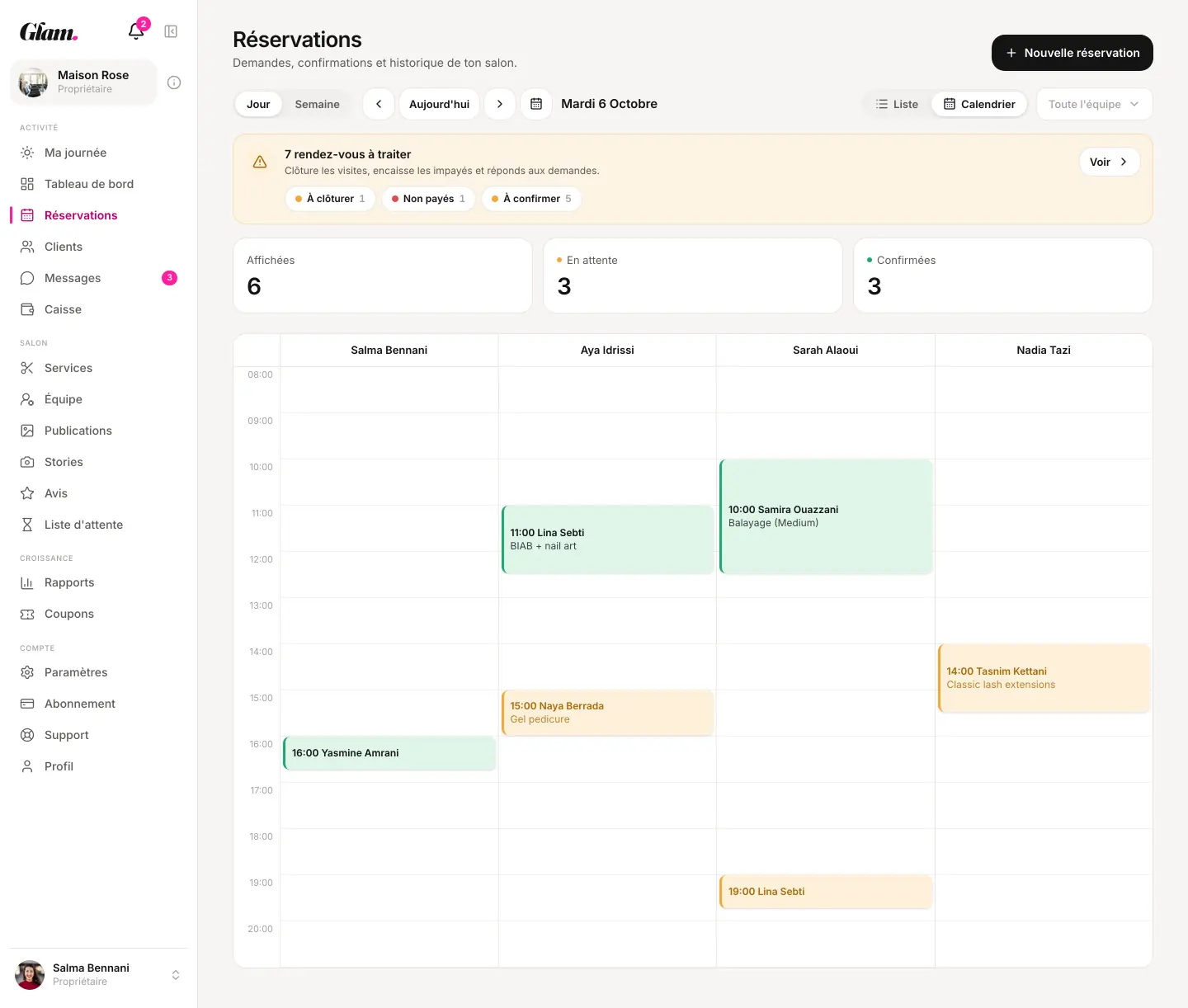Open the date picker calendar icon

click(536, 104)
